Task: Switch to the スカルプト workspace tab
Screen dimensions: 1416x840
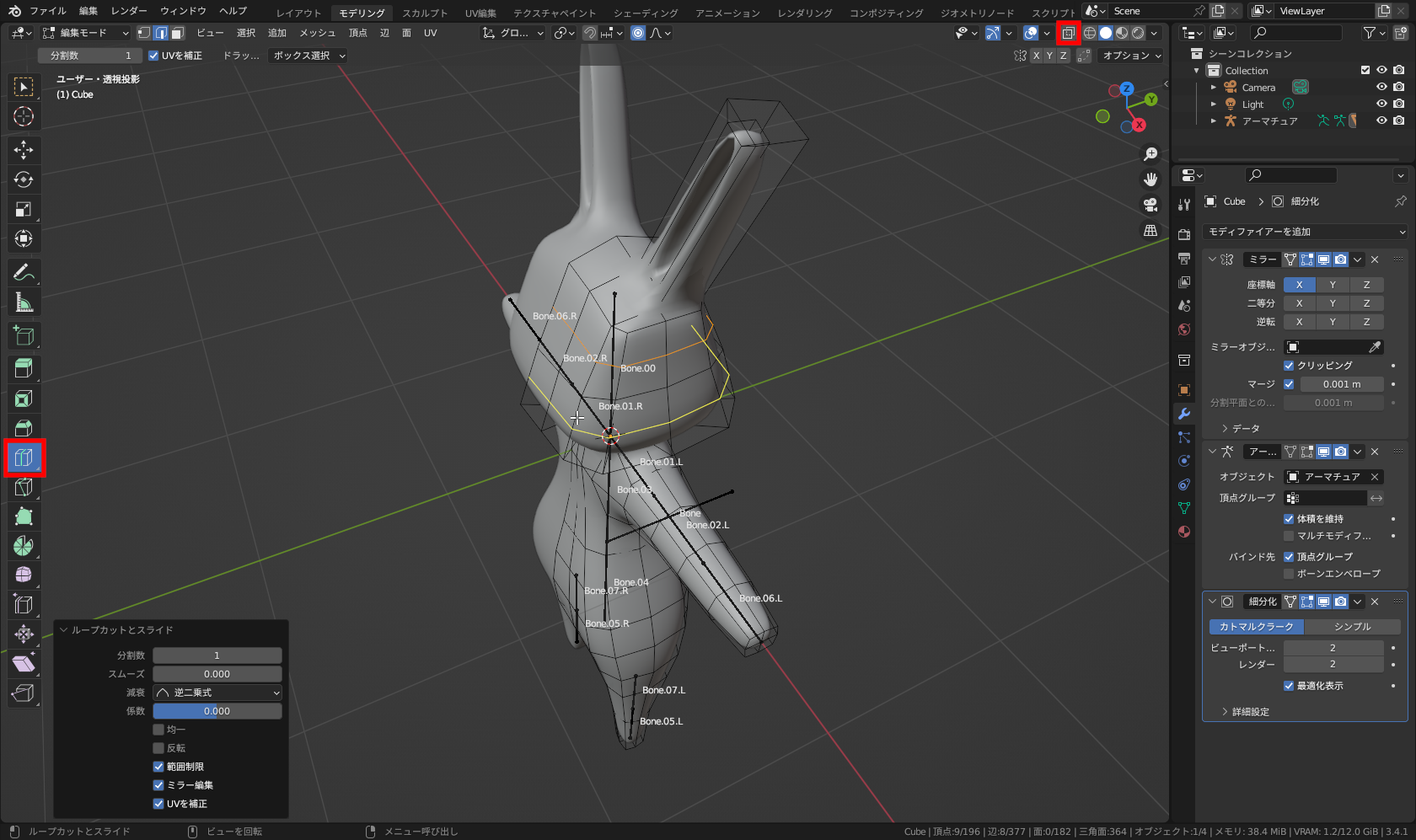Action: point(425,13)
